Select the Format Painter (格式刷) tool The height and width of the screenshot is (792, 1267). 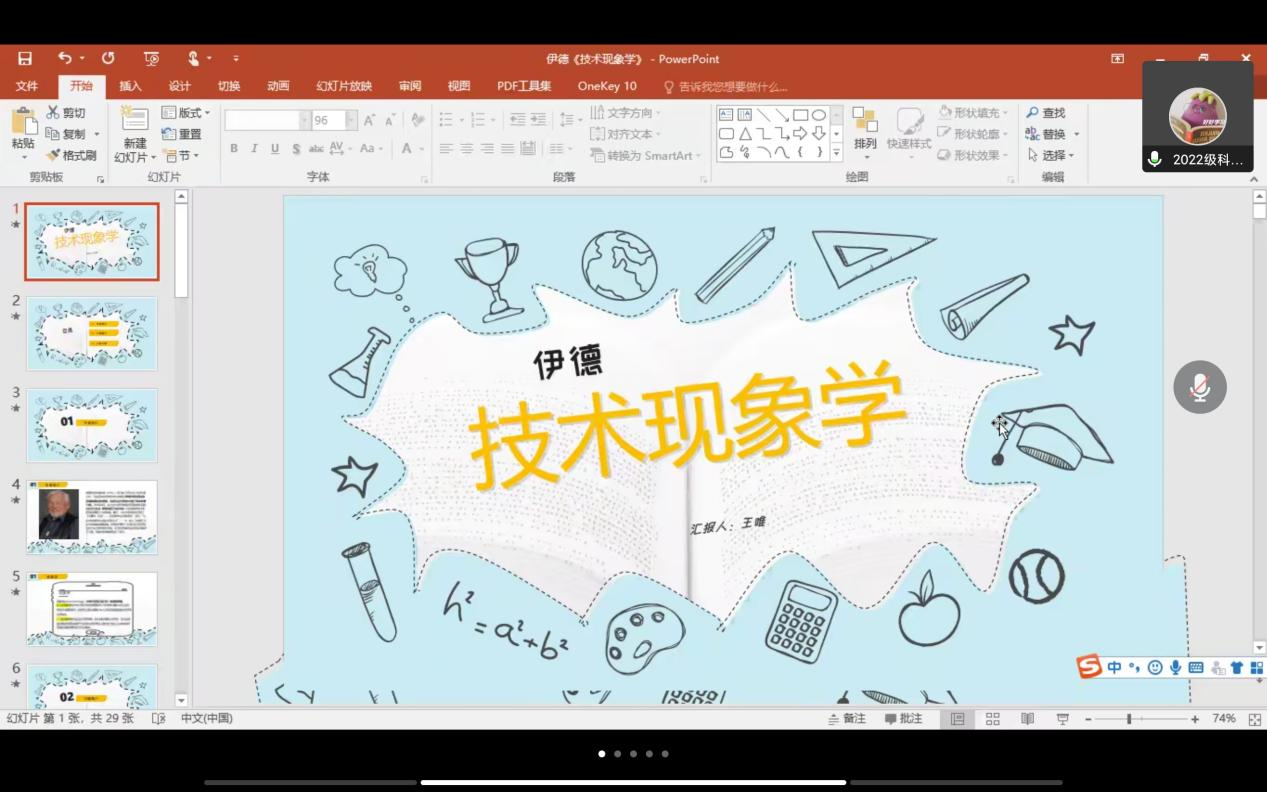(x=71, y=155)
